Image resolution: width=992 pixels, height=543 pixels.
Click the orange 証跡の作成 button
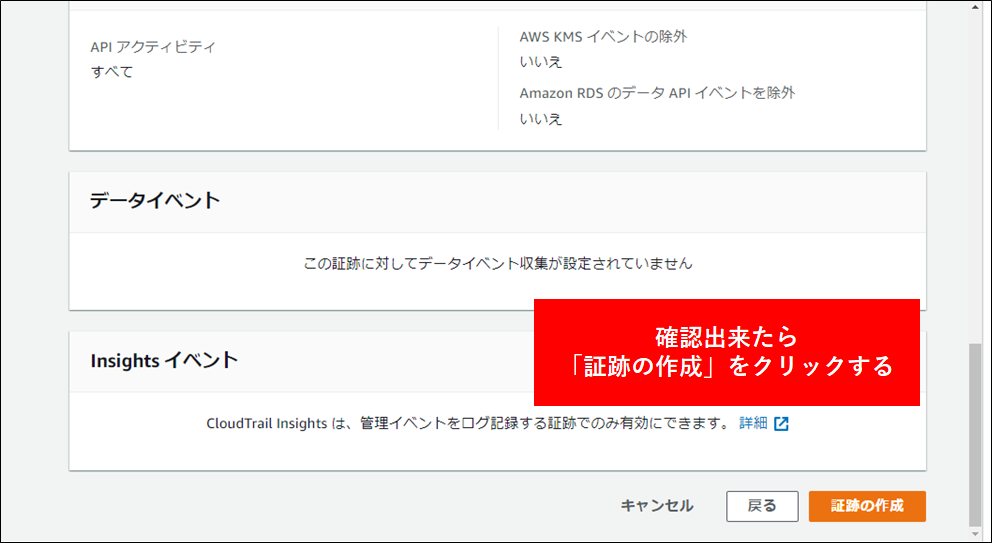pyautogui.click(x=867, y=506)
